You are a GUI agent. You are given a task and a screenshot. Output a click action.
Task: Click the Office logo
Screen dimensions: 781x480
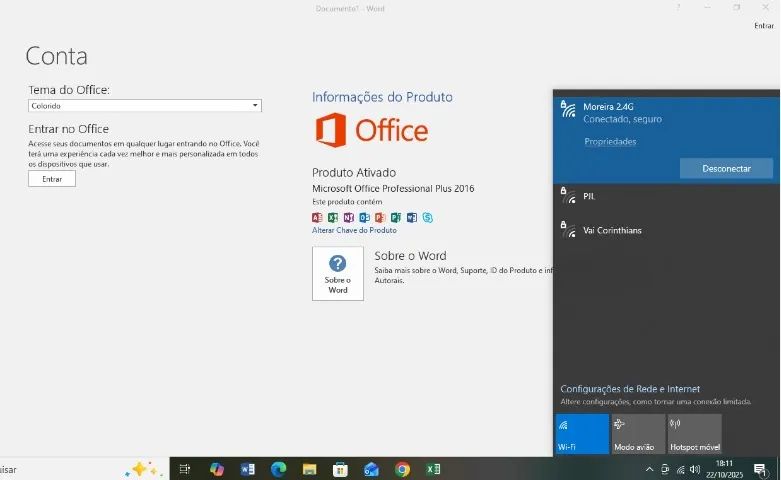(372, 130)
